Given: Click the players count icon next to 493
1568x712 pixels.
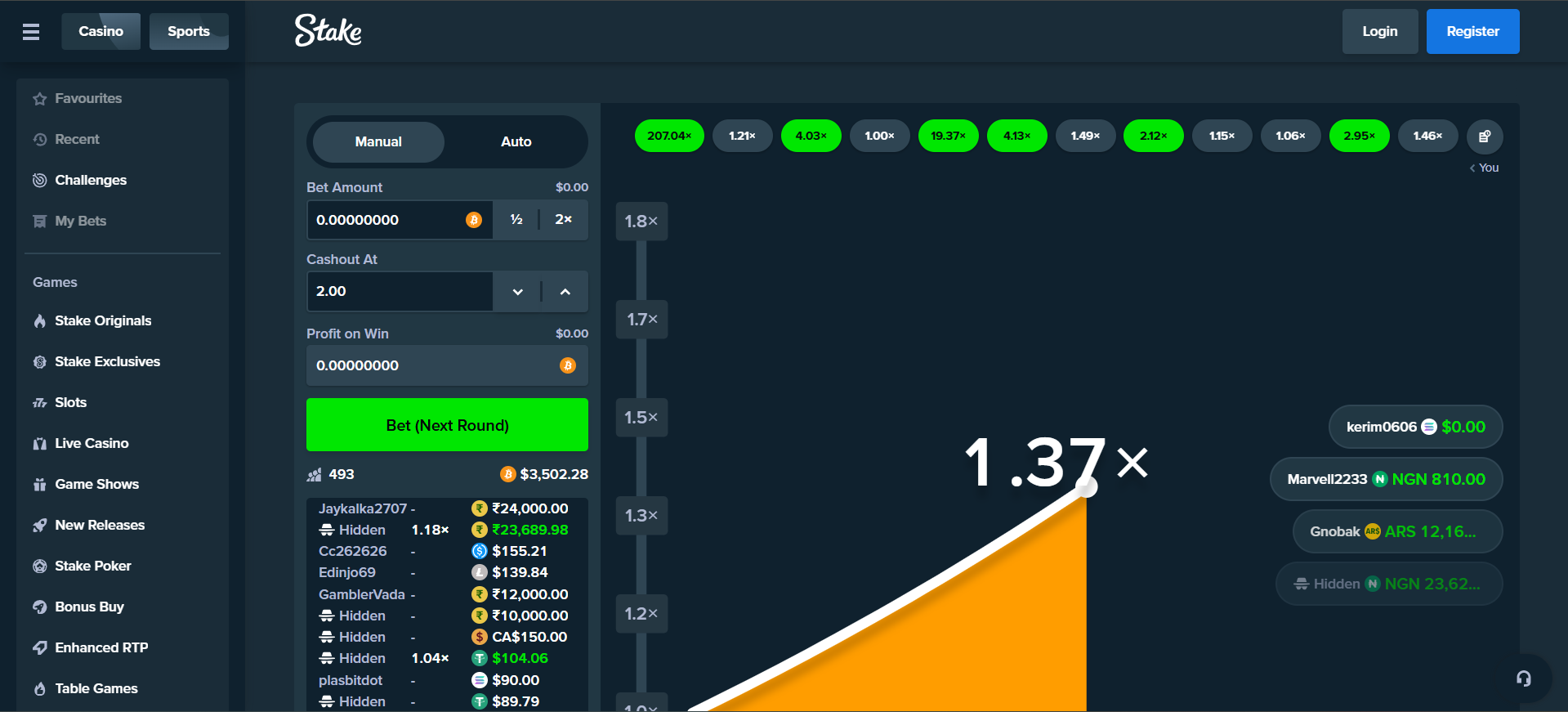Looking at the screenshot, I should [x=314, y=475].
